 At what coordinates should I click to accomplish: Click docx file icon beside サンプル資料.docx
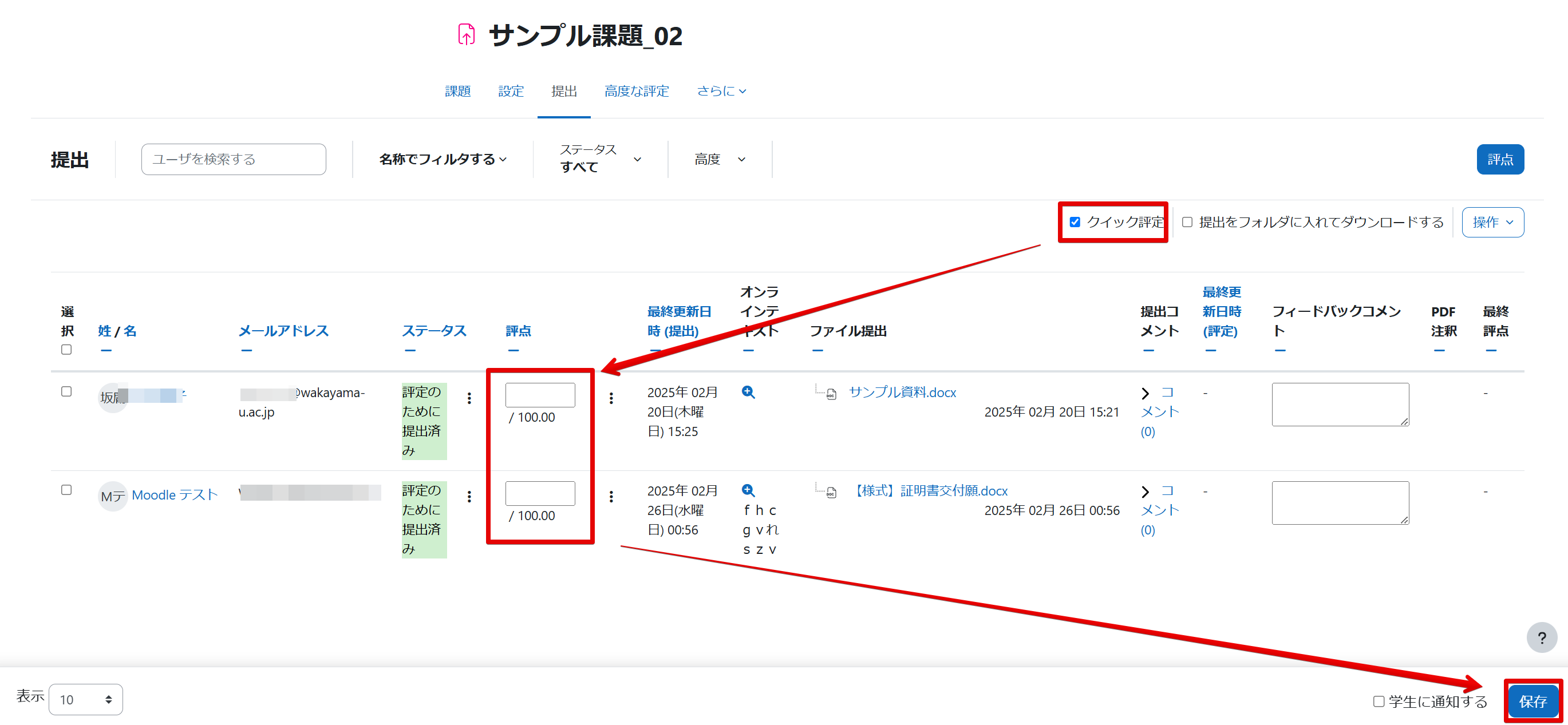click(831, 394)
